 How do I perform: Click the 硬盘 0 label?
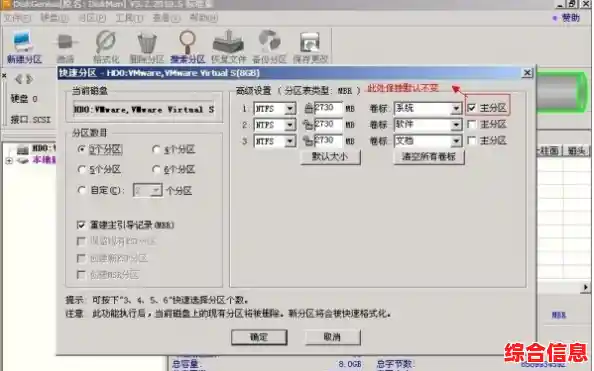pos(24,99)
